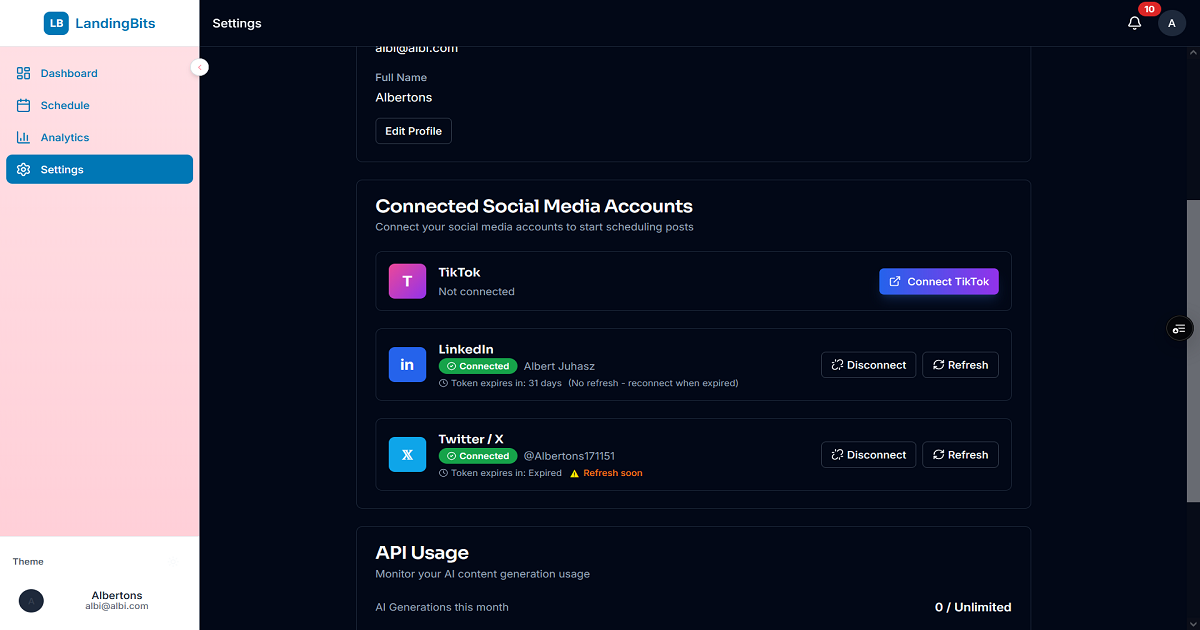Toggle the theme using the dark circle

point(31,600)
